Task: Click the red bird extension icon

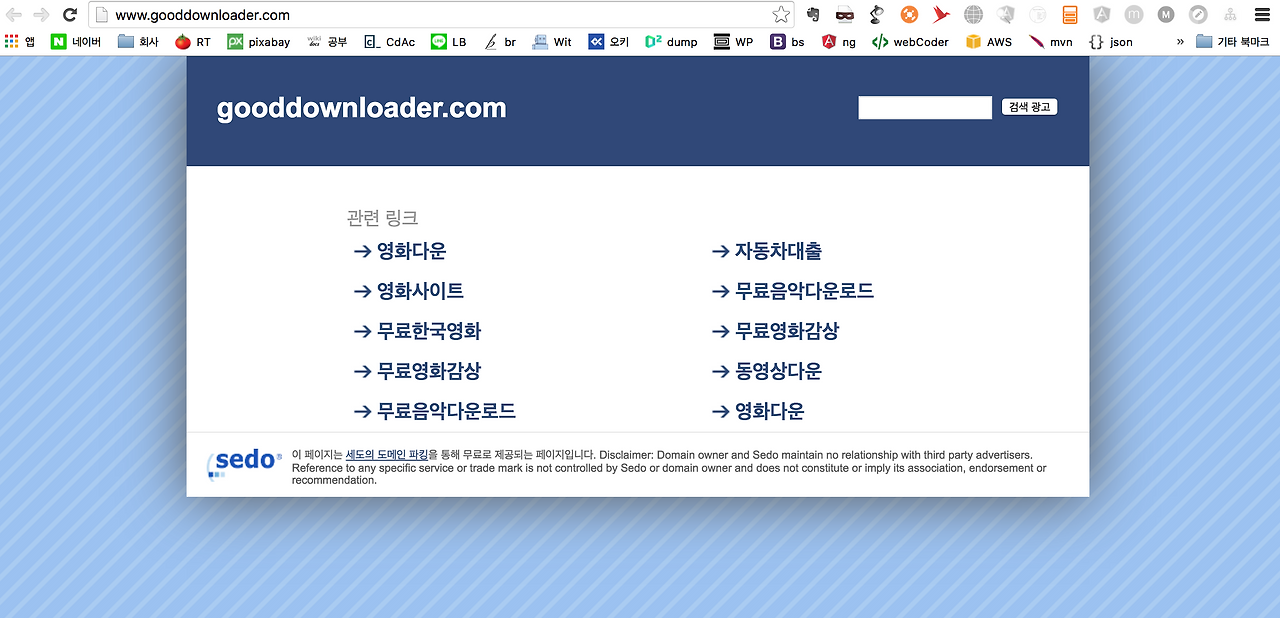Action: click(940, 15)
